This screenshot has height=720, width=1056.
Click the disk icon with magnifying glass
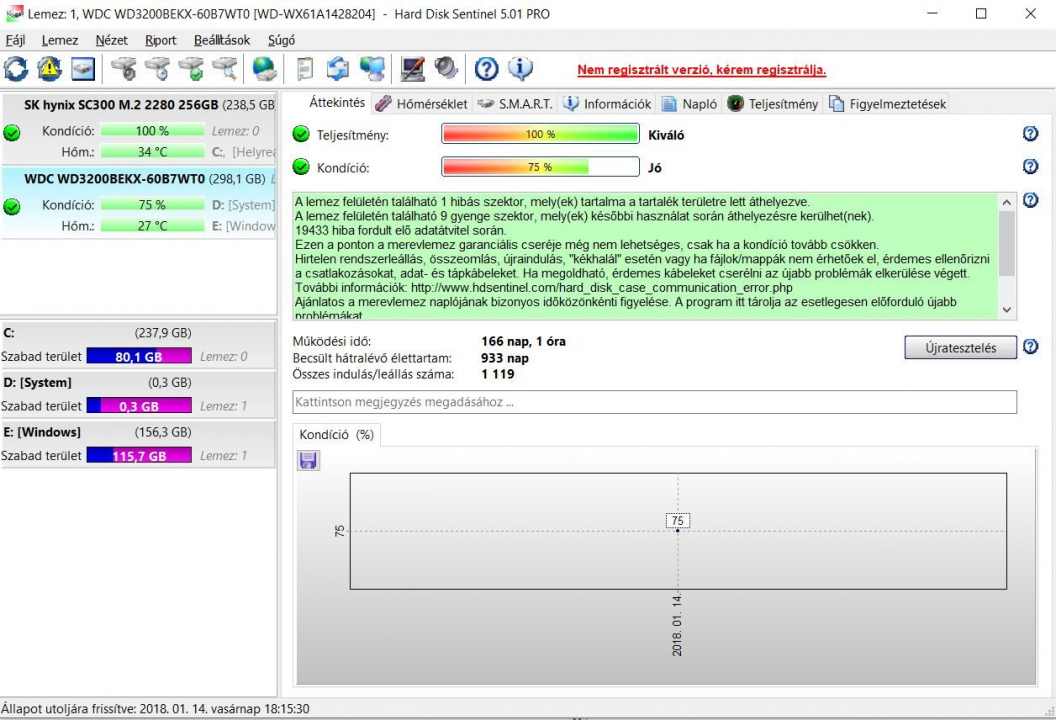click(x=225, y=68)
